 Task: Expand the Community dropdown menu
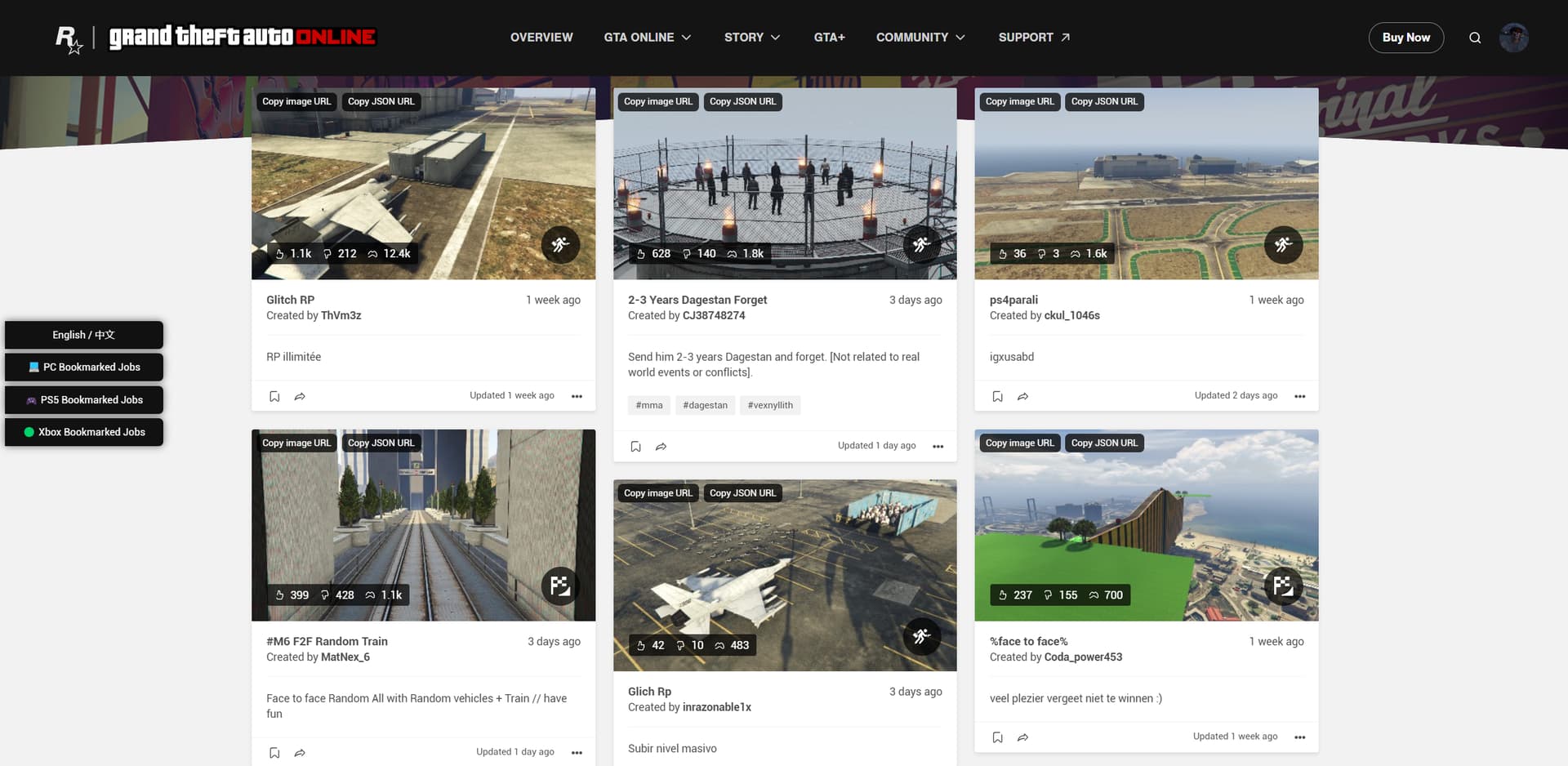pos(920,38)
